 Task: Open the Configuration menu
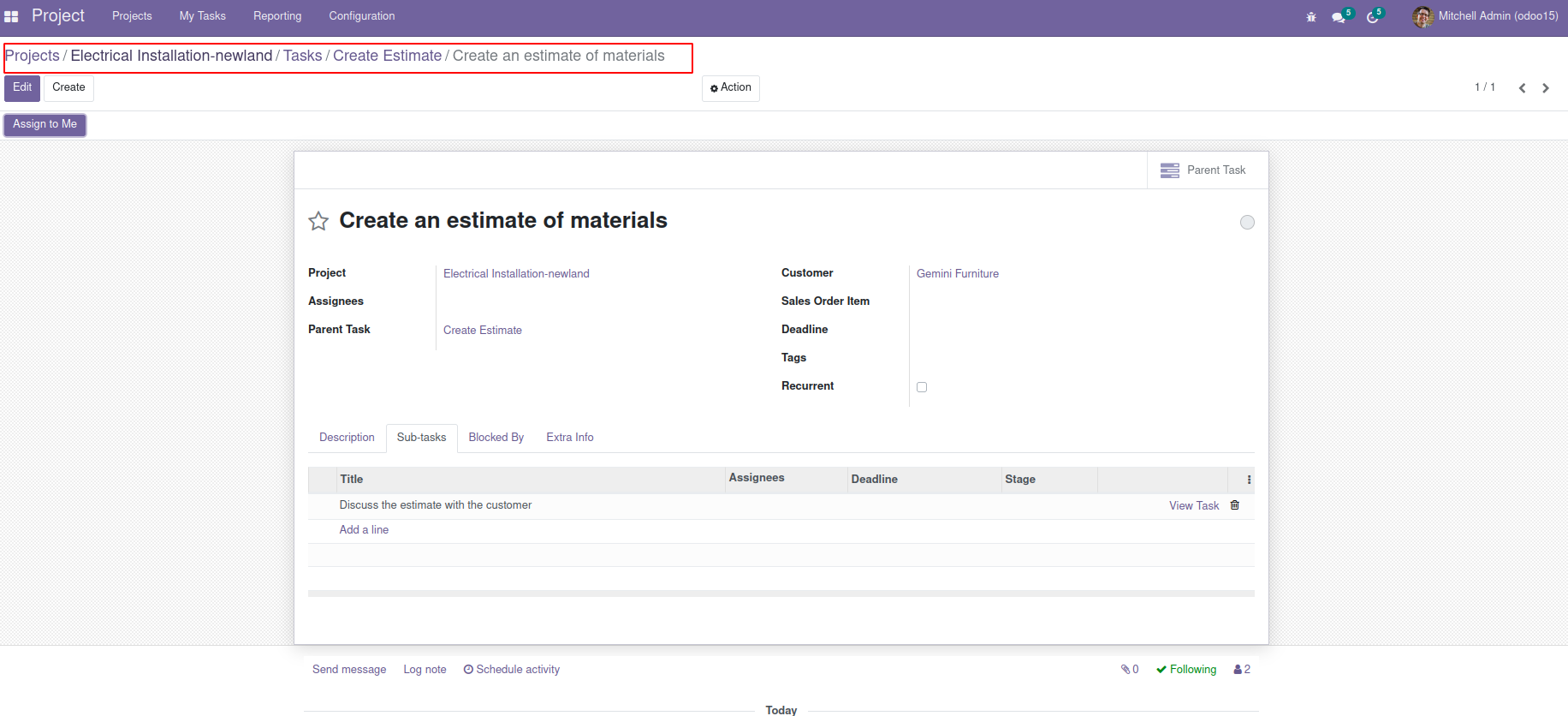pyautogui.click(x=361, y=16)
